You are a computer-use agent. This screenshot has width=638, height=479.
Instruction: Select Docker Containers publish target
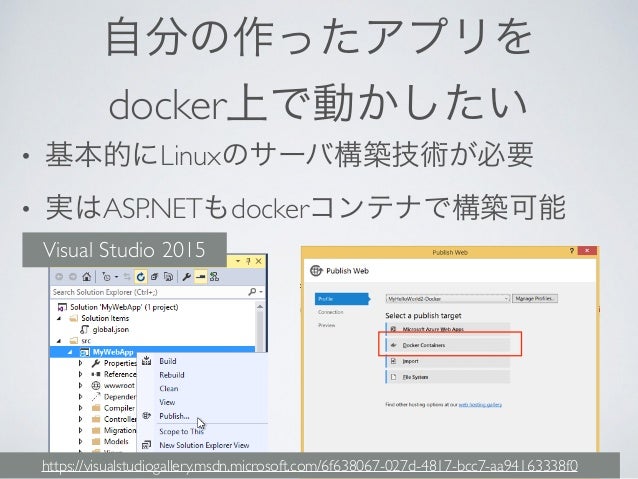448,345
